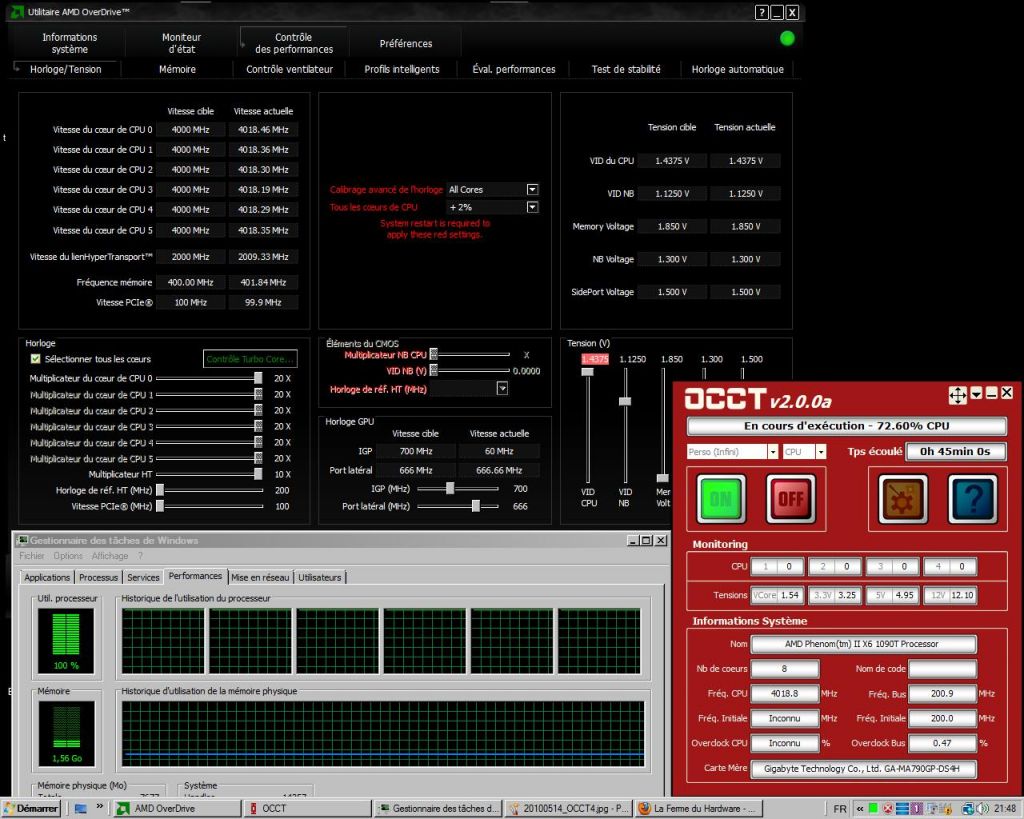Screen dimensions: 1024x819
Task: Click OCCT Tps écoulé time field
Action: point(955,451)
